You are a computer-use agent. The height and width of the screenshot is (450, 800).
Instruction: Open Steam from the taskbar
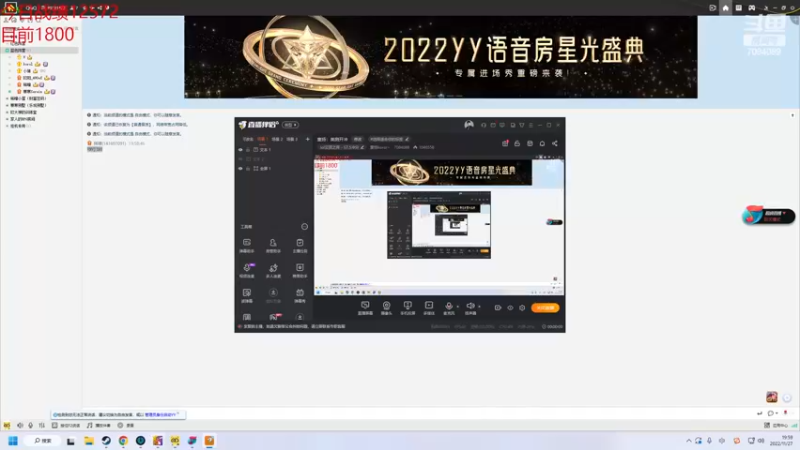(106, 441)
